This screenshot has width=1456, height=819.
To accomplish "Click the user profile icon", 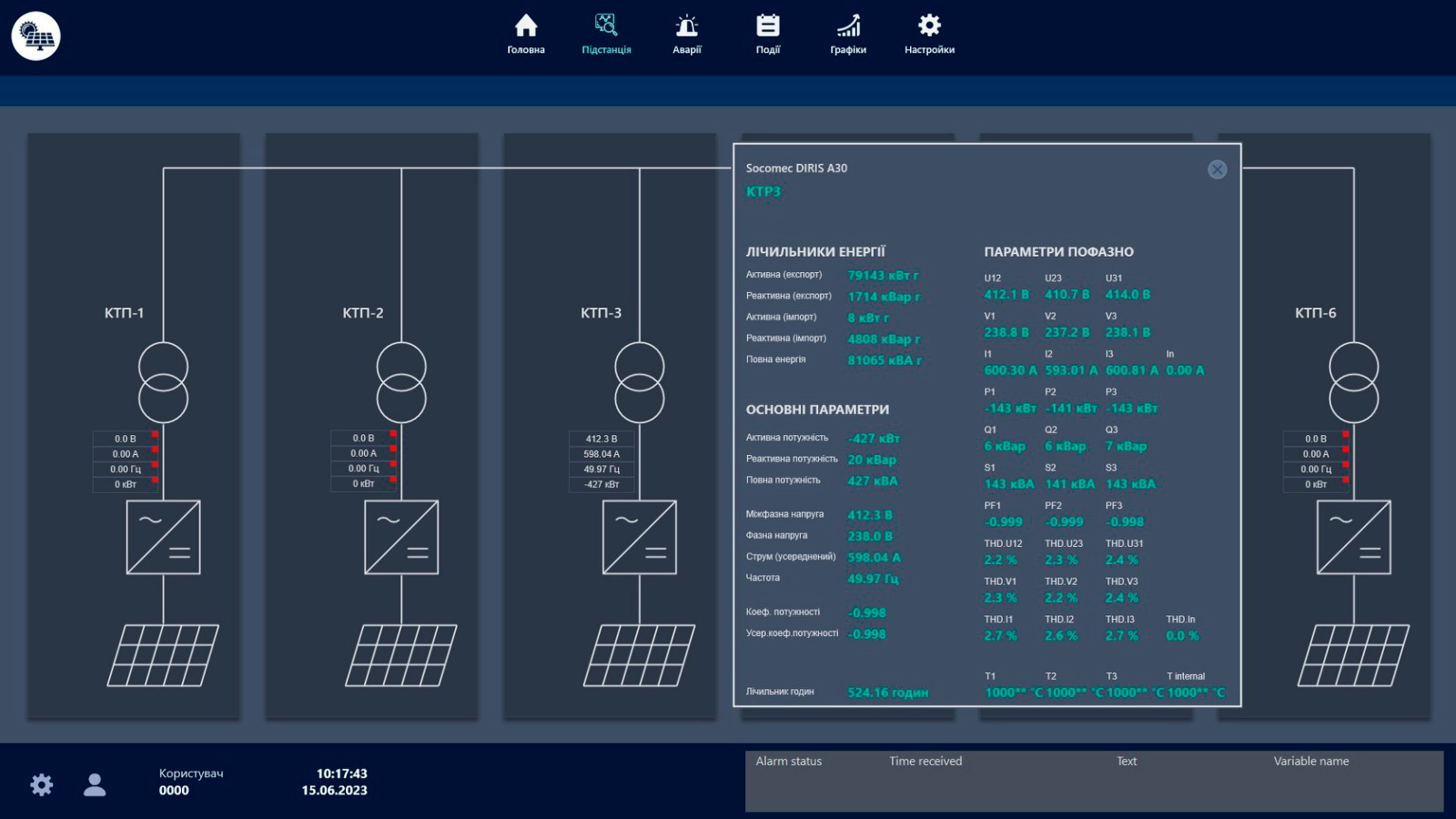I will click(x=95, y=784).
